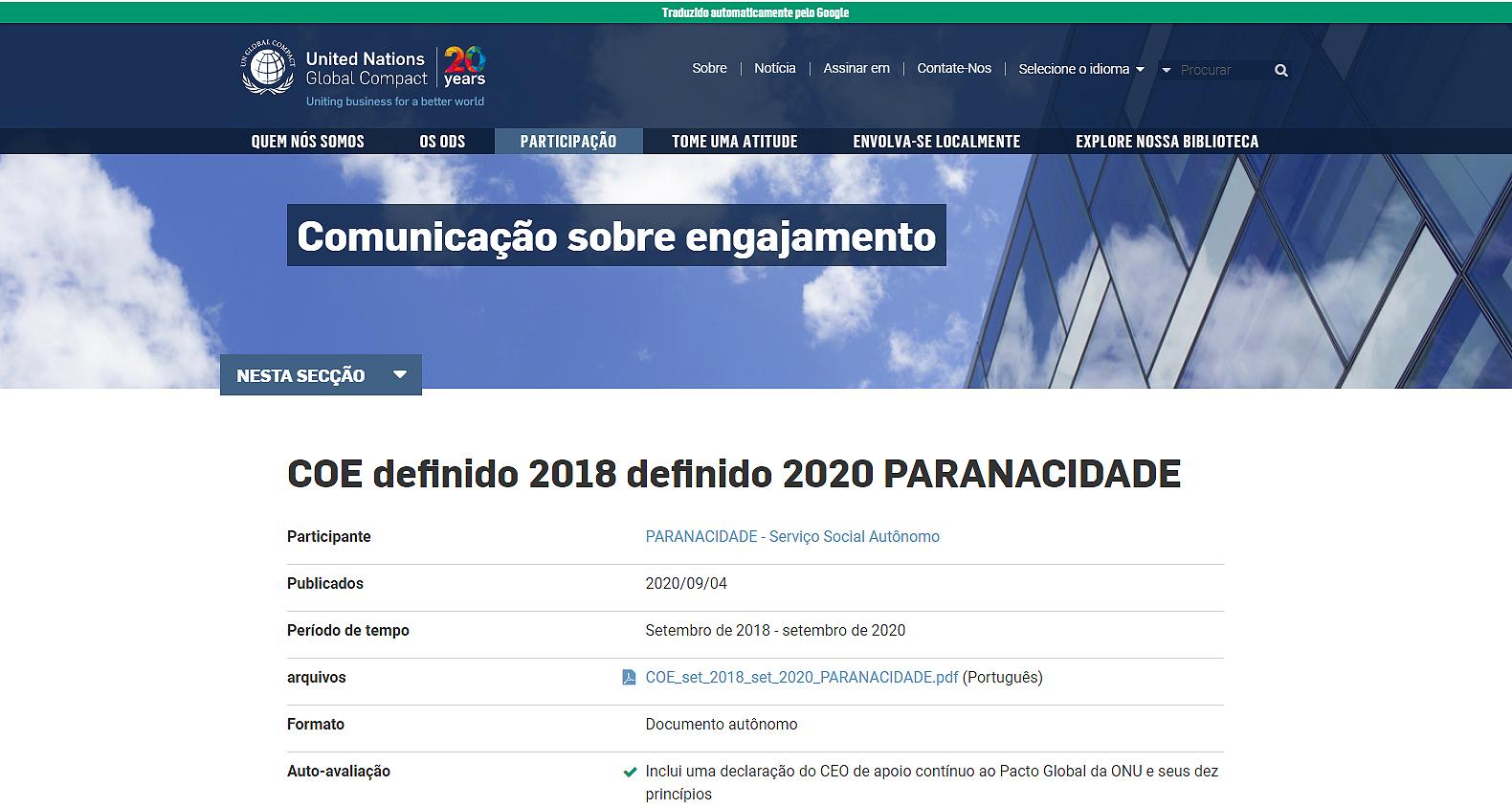This screenshot has height=808, width=1512.
Task: Click the Assinar em link
Action: tap(856, 68)
